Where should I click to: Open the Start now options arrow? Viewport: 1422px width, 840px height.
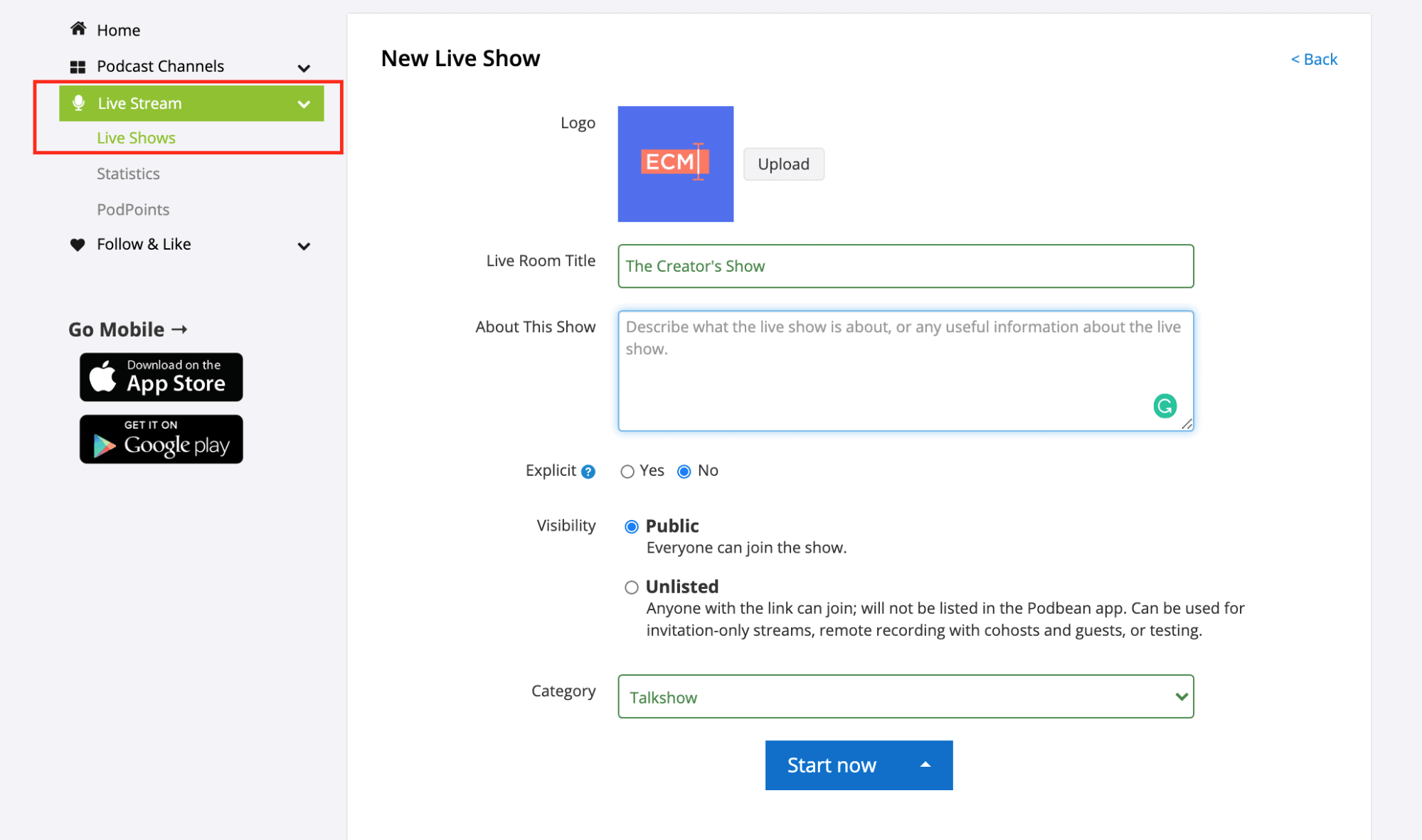(x=925, y=765)
